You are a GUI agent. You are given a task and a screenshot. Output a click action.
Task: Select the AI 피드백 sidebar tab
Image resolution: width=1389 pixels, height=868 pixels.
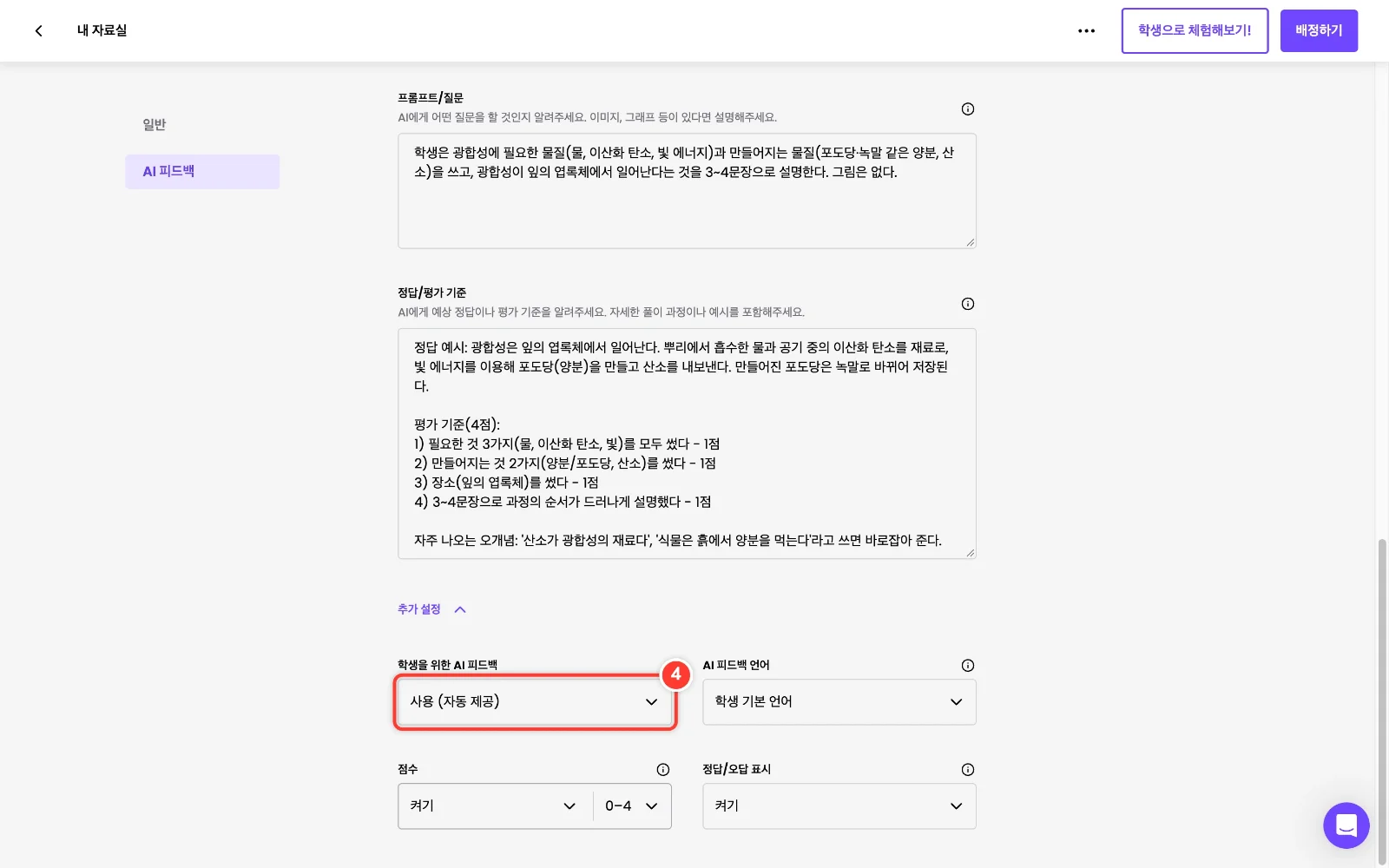click(x=202, y=171)
